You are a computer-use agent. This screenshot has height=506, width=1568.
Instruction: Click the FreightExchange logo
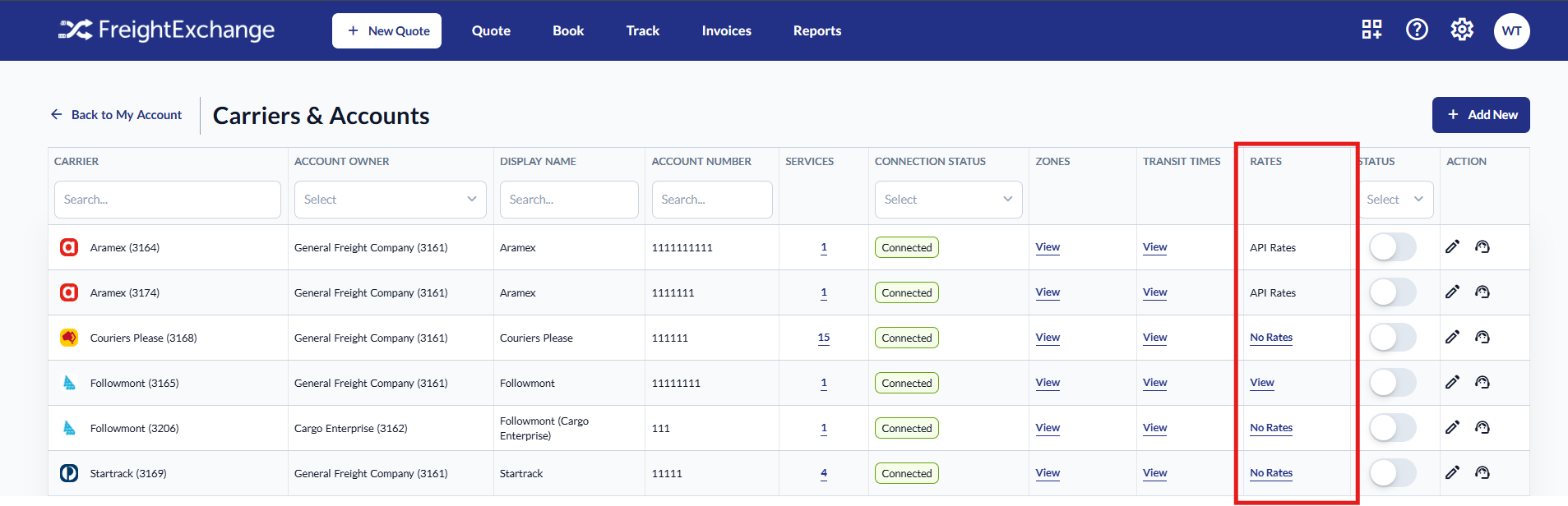[x=166, y=30]
